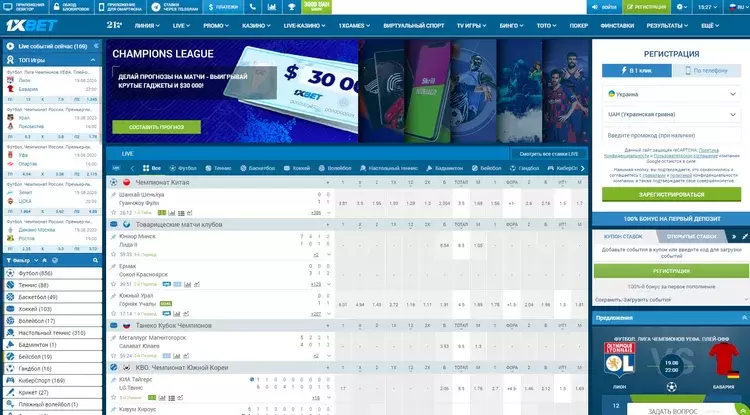Click green Зарегистрироваться button
This screenshot has width=750, height=415.
tap(672, 195)
